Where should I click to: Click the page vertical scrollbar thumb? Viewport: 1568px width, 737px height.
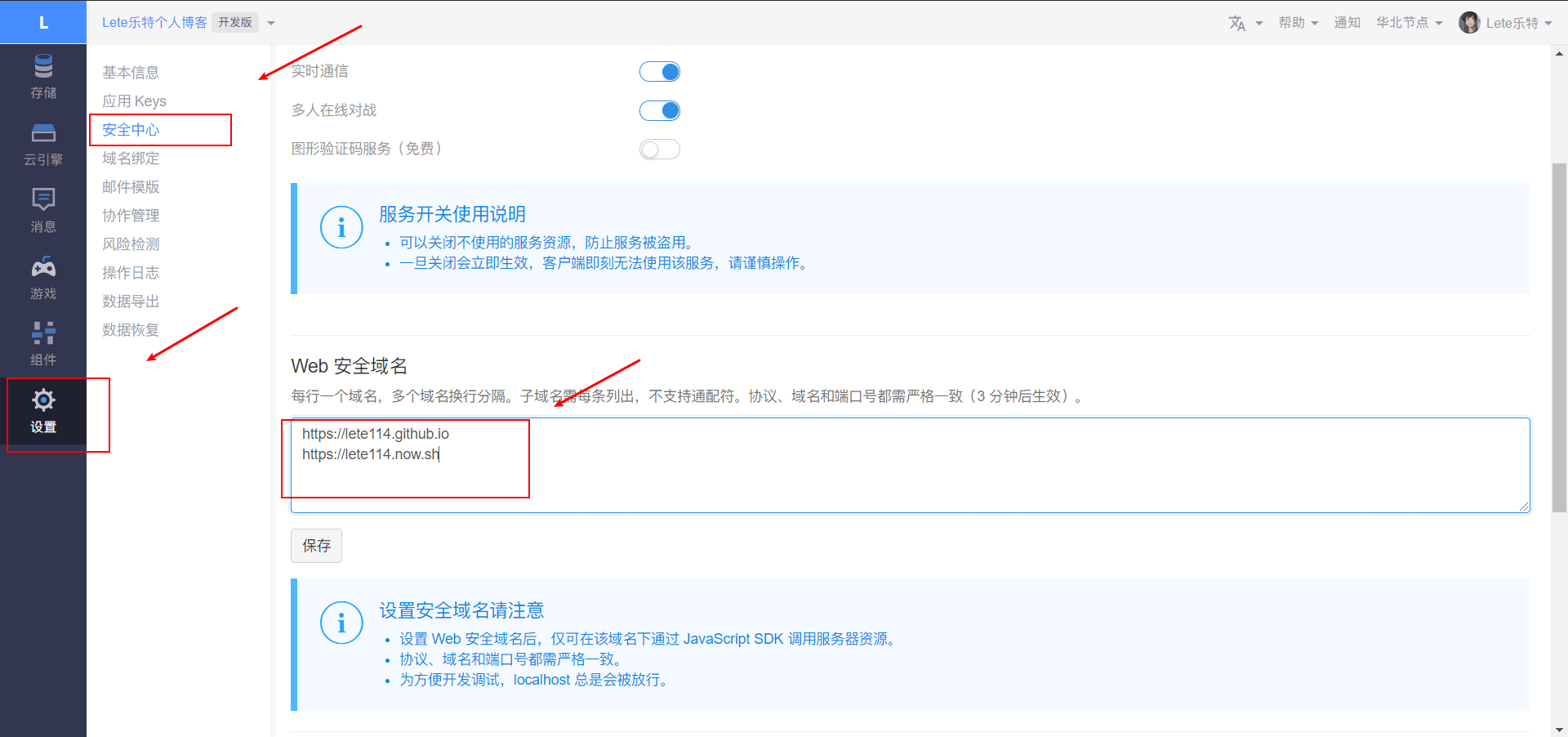pos(1559,337)
